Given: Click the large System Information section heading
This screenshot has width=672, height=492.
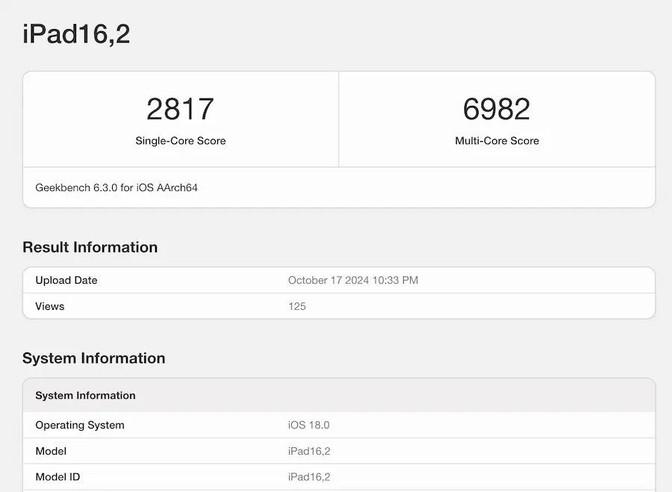Looking at the screenshot, I should tap(94, 358).
